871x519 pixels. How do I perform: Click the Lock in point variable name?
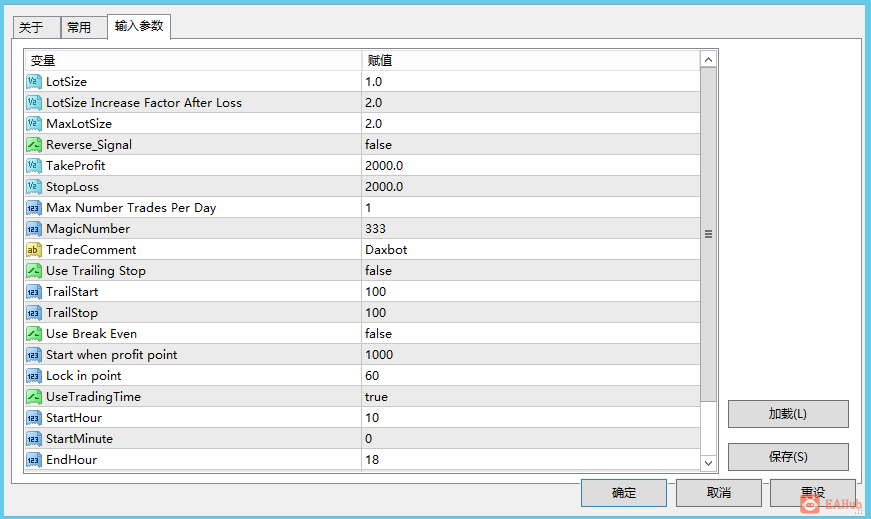pyautogui.click(x=83, y=376)
